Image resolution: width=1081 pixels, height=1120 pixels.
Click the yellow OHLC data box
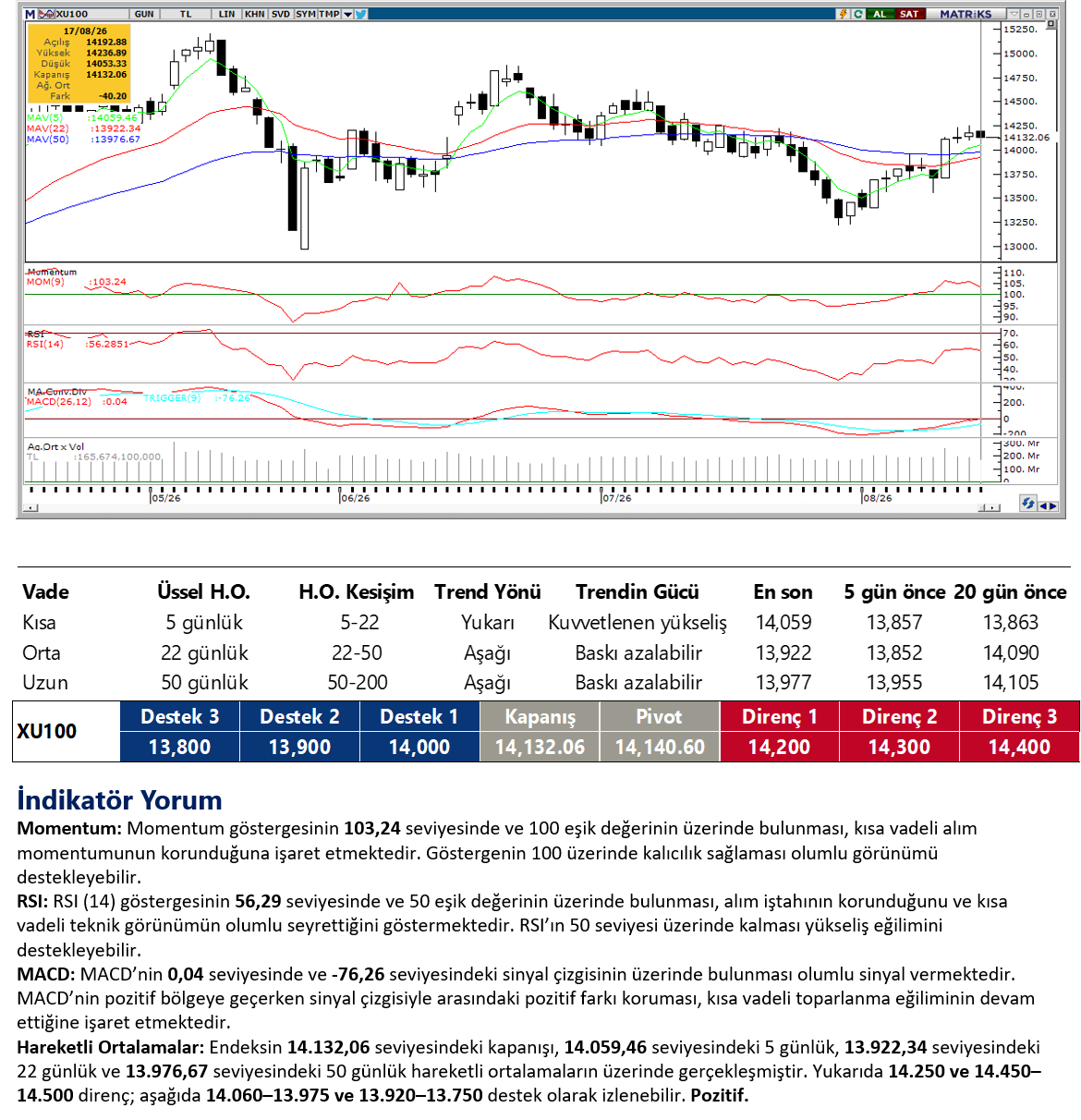(x=79, y=64)
